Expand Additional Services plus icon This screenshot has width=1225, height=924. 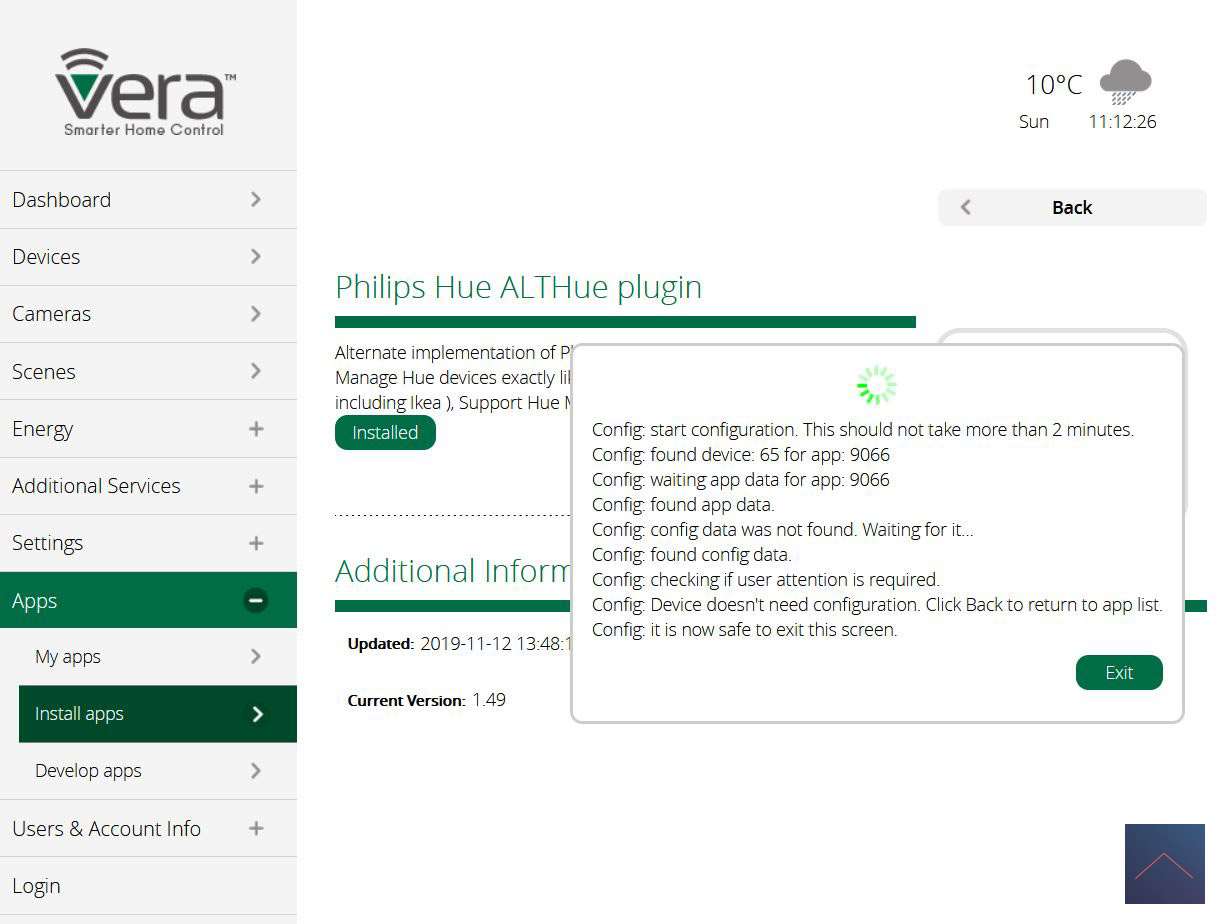tap(256, 486)
